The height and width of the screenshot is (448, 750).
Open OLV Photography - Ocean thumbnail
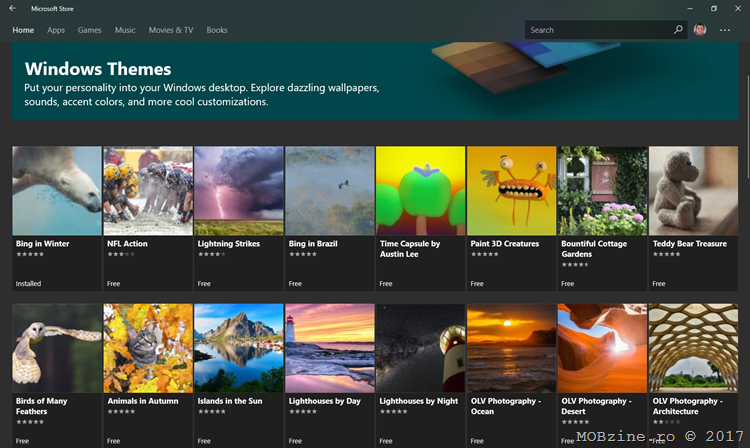pos(512,348)
